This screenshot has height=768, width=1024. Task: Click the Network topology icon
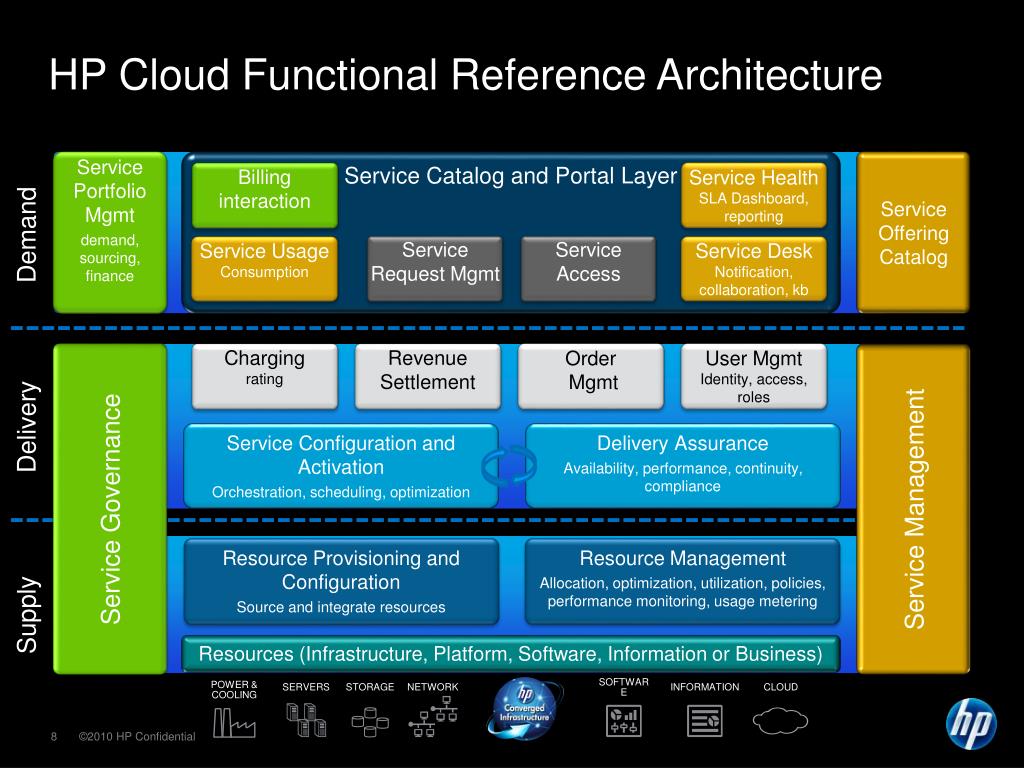pyautogui.click(x=433, y=716)
